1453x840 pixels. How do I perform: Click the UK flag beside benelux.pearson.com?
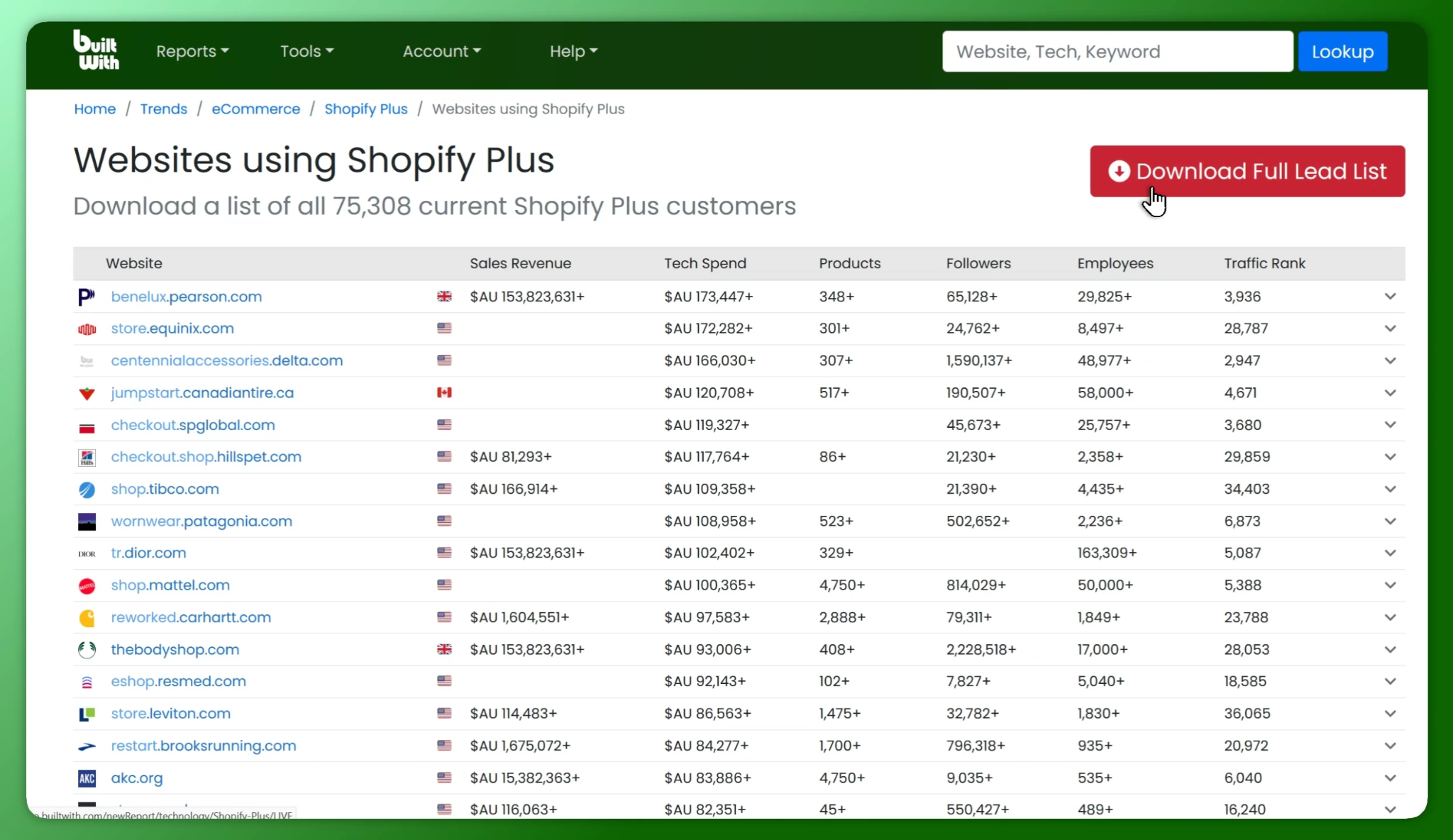(x=444, y=297)
